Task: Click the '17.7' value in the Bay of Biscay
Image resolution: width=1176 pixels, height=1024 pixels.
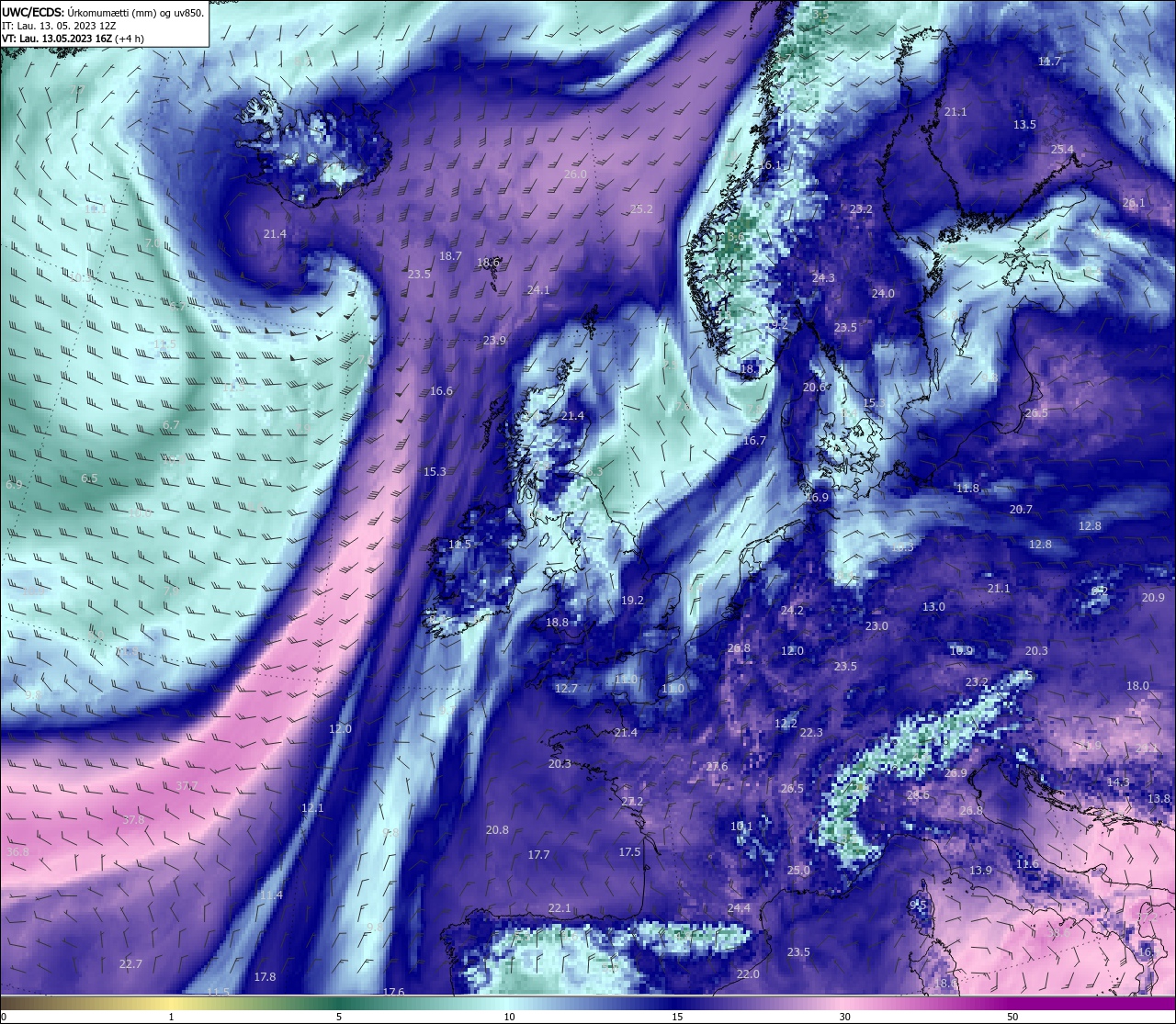Action: (538, 855)
